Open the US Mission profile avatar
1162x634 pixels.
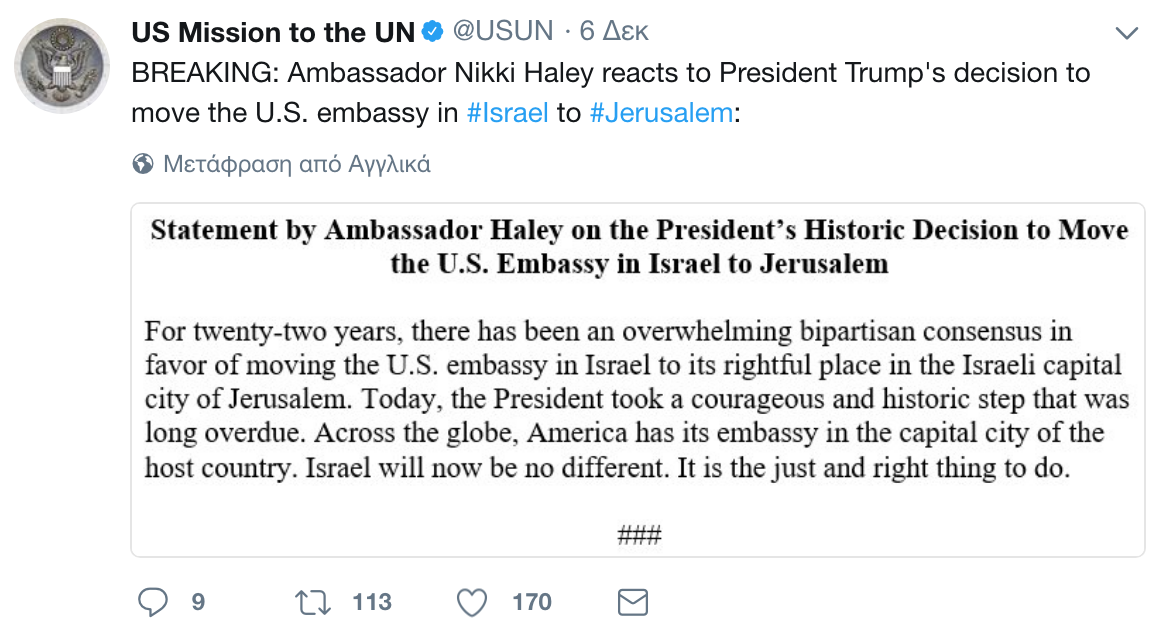[x=61, y=65]
